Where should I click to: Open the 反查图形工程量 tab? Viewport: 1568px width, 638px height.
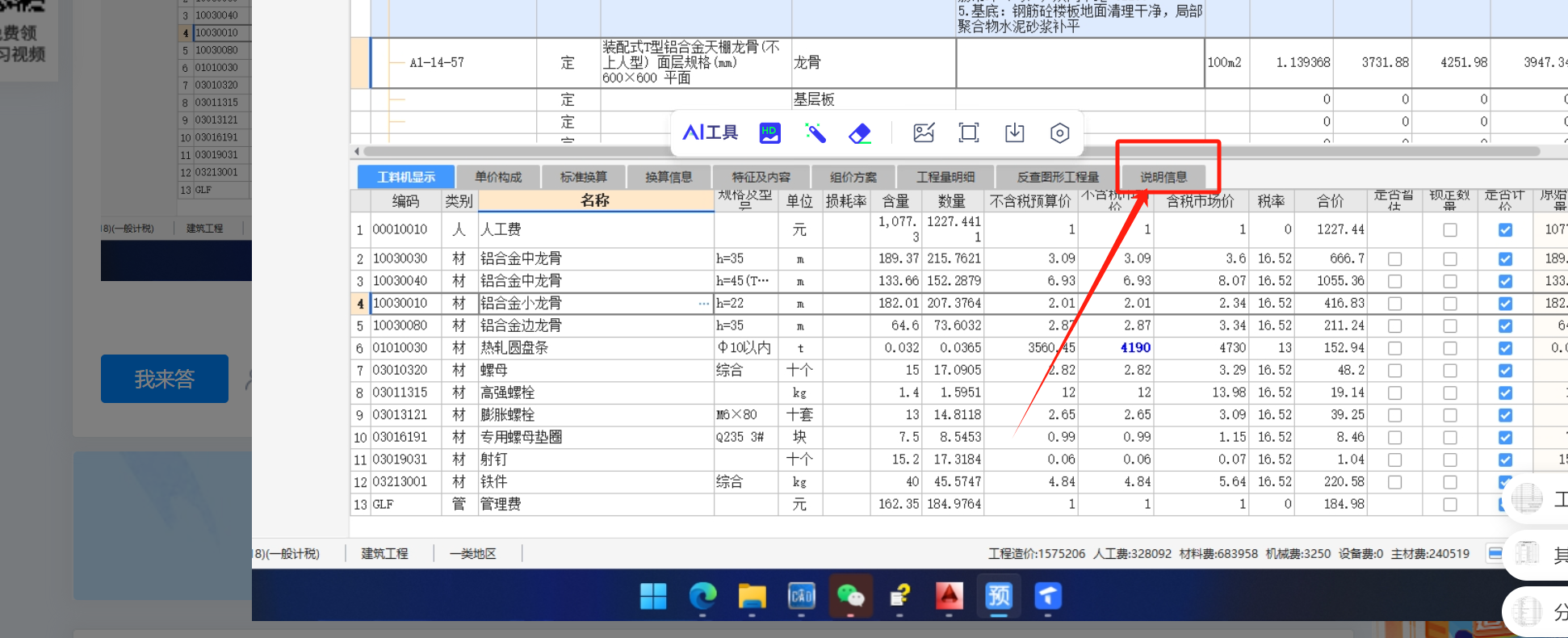click(1058, 177)
